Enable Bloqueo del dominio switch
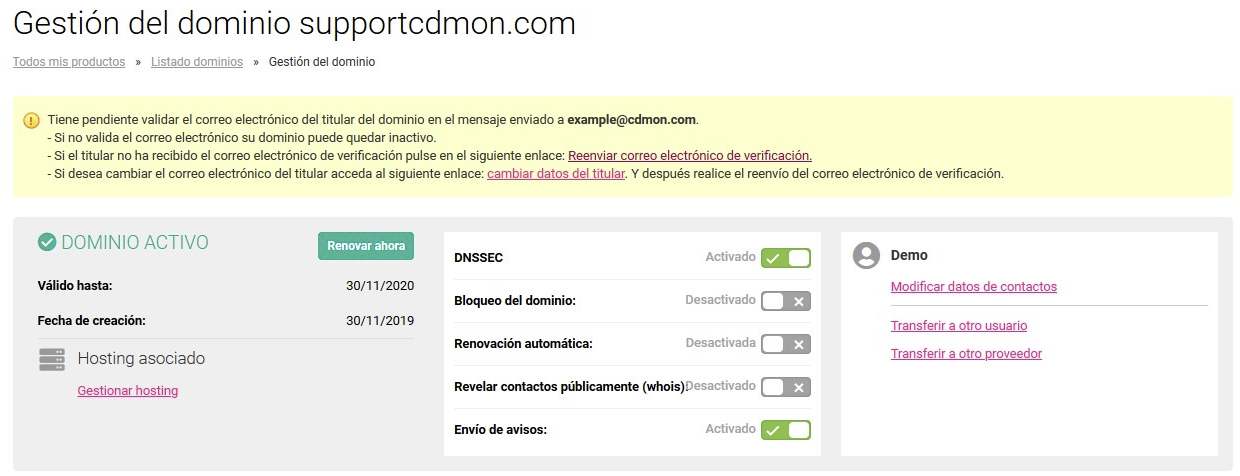The width and height of the screenshot is (1240, 476). pos(786,301)
